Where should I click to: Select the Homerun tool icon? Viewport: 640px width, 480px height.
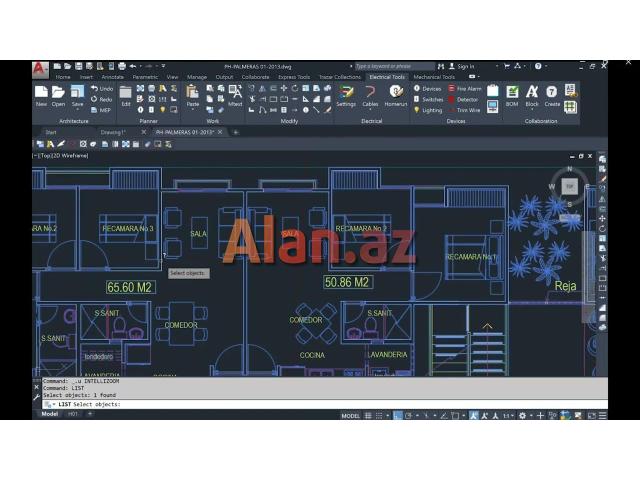click(x=396, y=91)
